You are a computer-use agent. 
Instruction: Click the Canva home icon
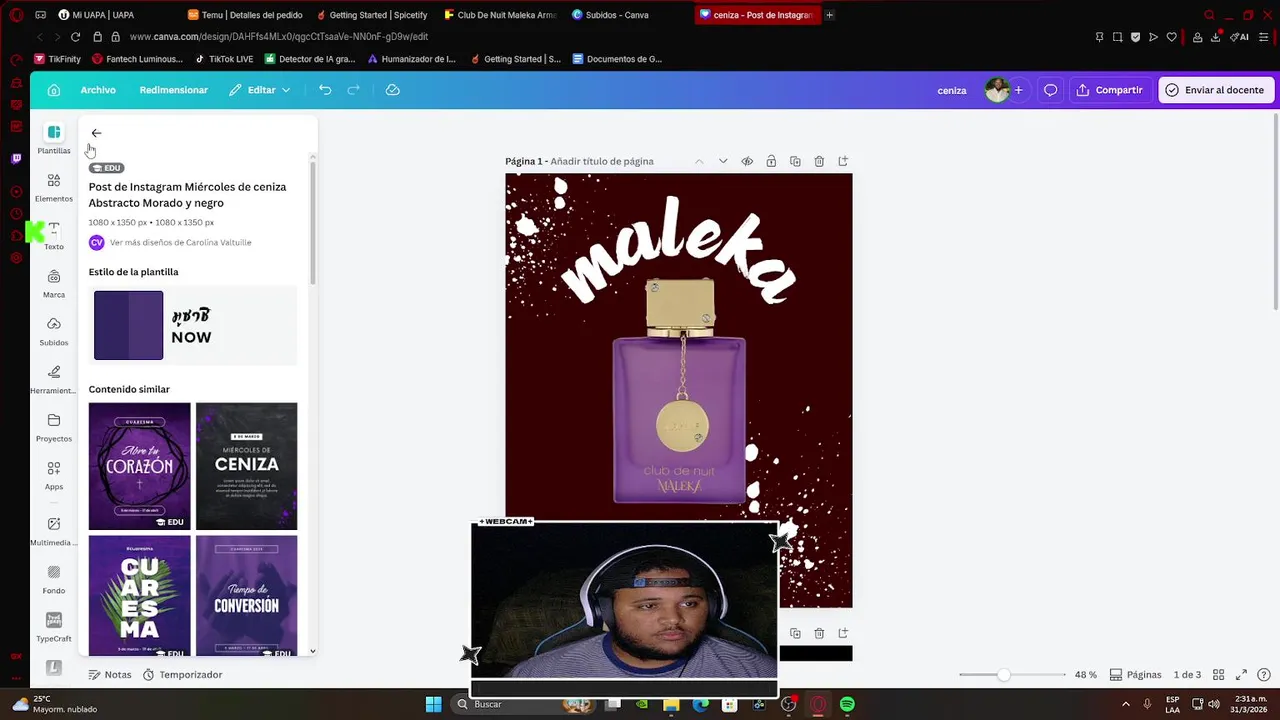pos(54,90)
